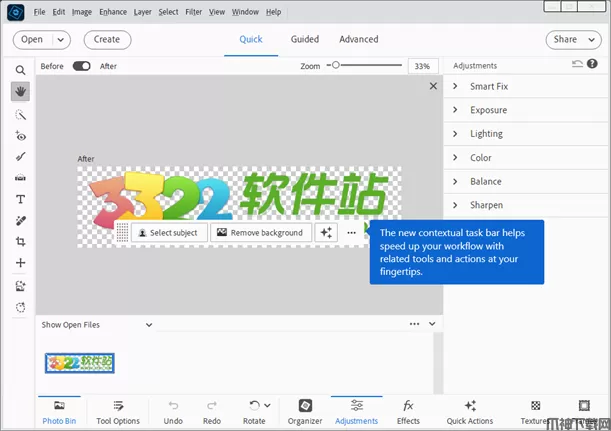Collapse the photo bin with chevron

point(432,323)
